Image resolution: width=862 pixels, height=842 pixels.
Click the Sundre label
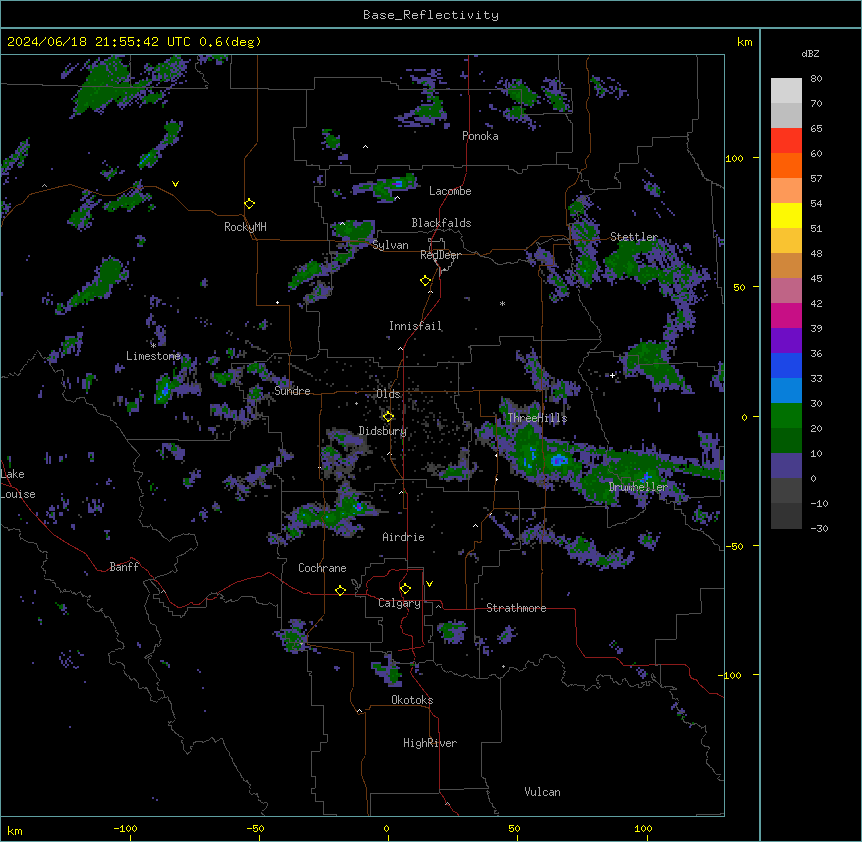[x=292, y=391]
